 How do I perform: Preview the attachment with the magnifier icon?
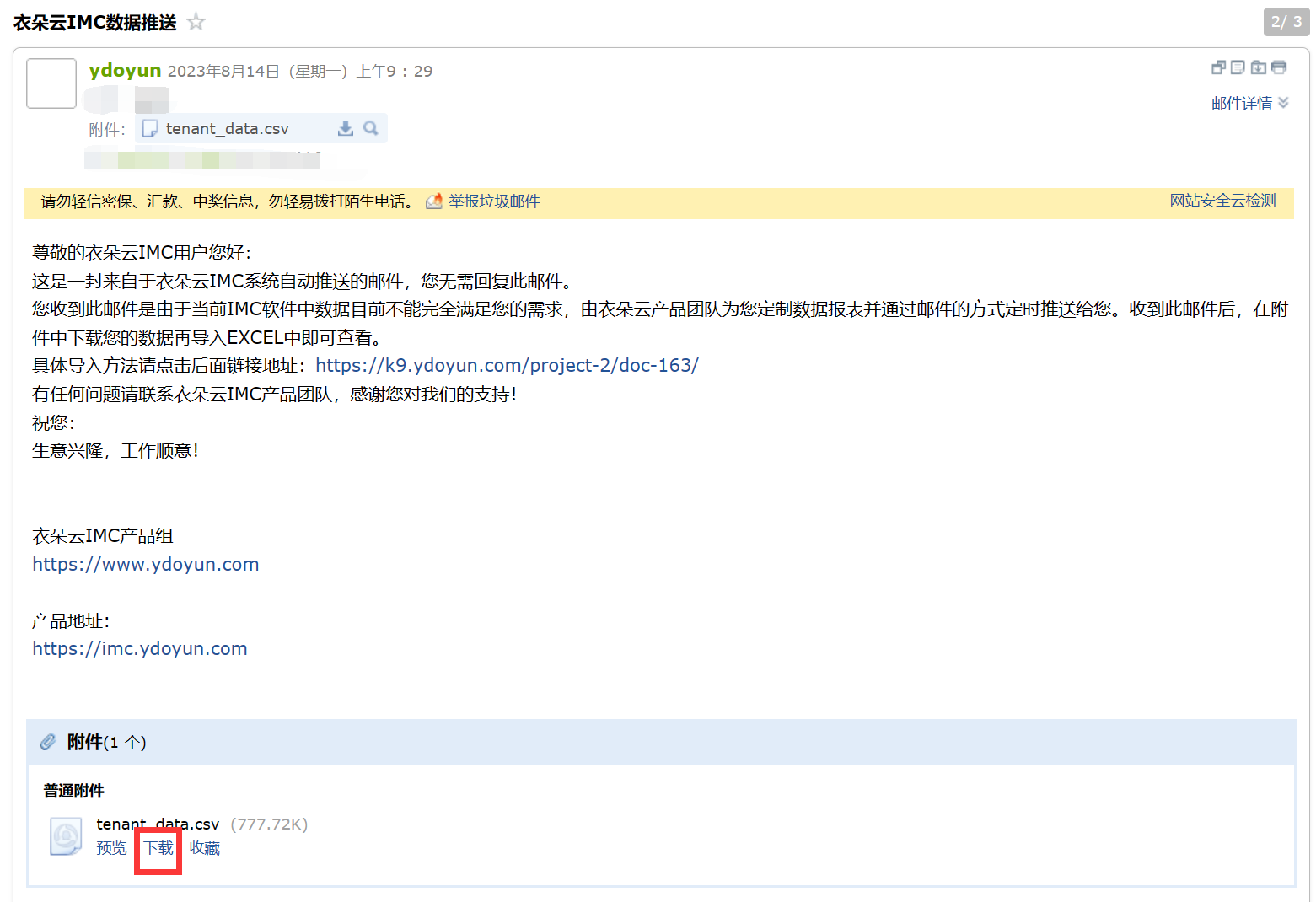tap(371, 128)
